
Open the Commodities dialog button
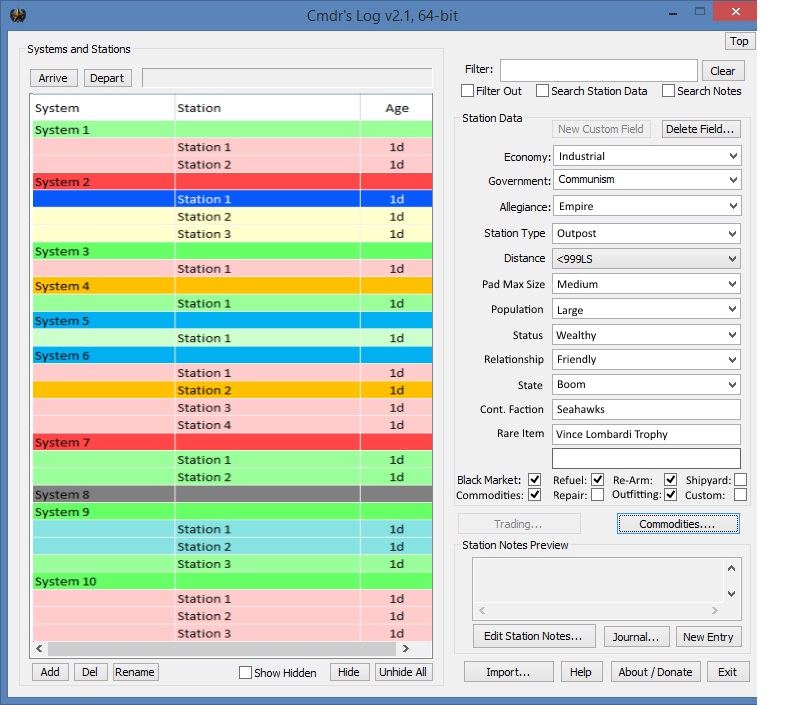tap(678, 524)
